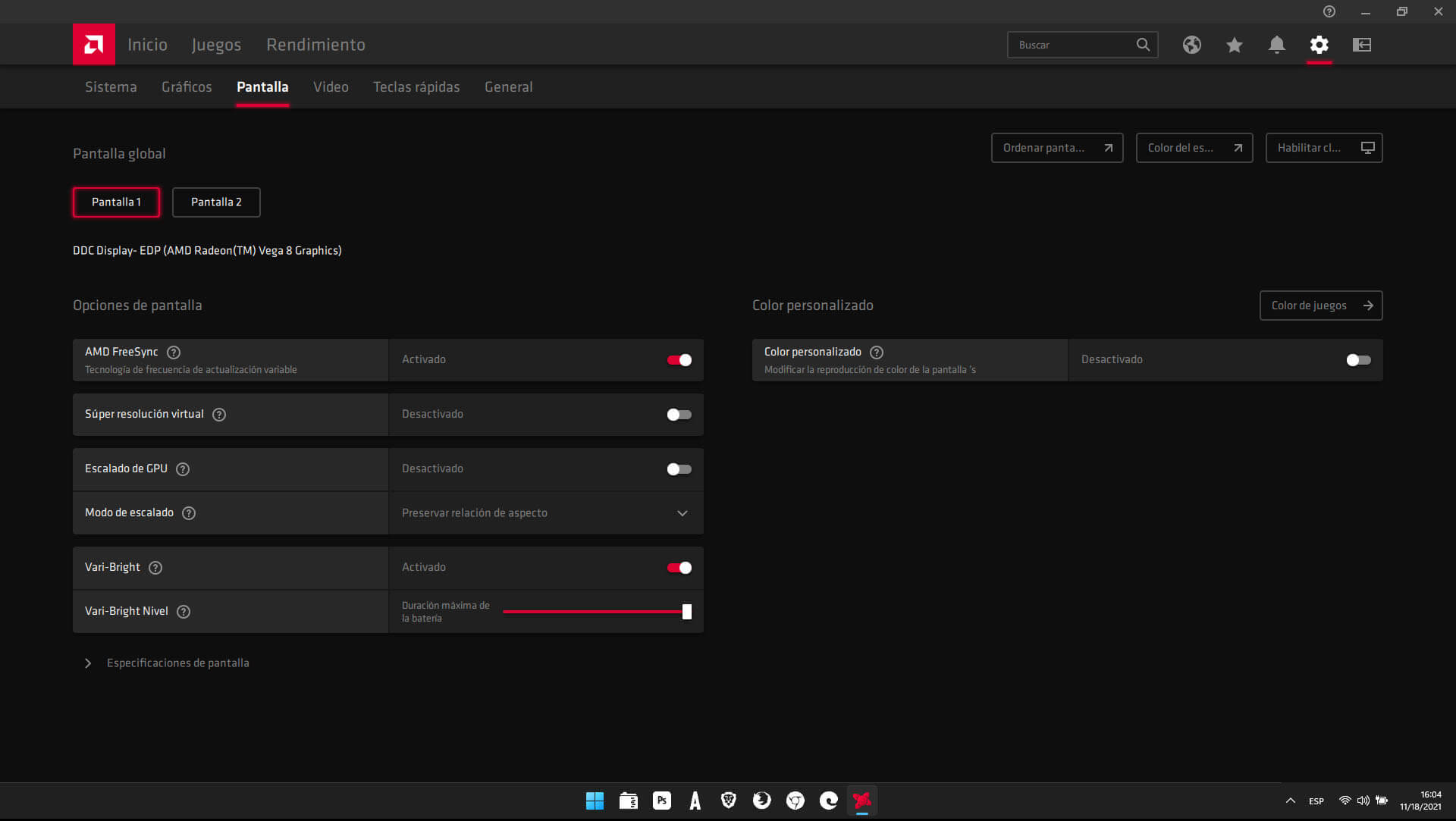Open notifications bell icon
The image size is (1456, 821).
click(1277, 45)
